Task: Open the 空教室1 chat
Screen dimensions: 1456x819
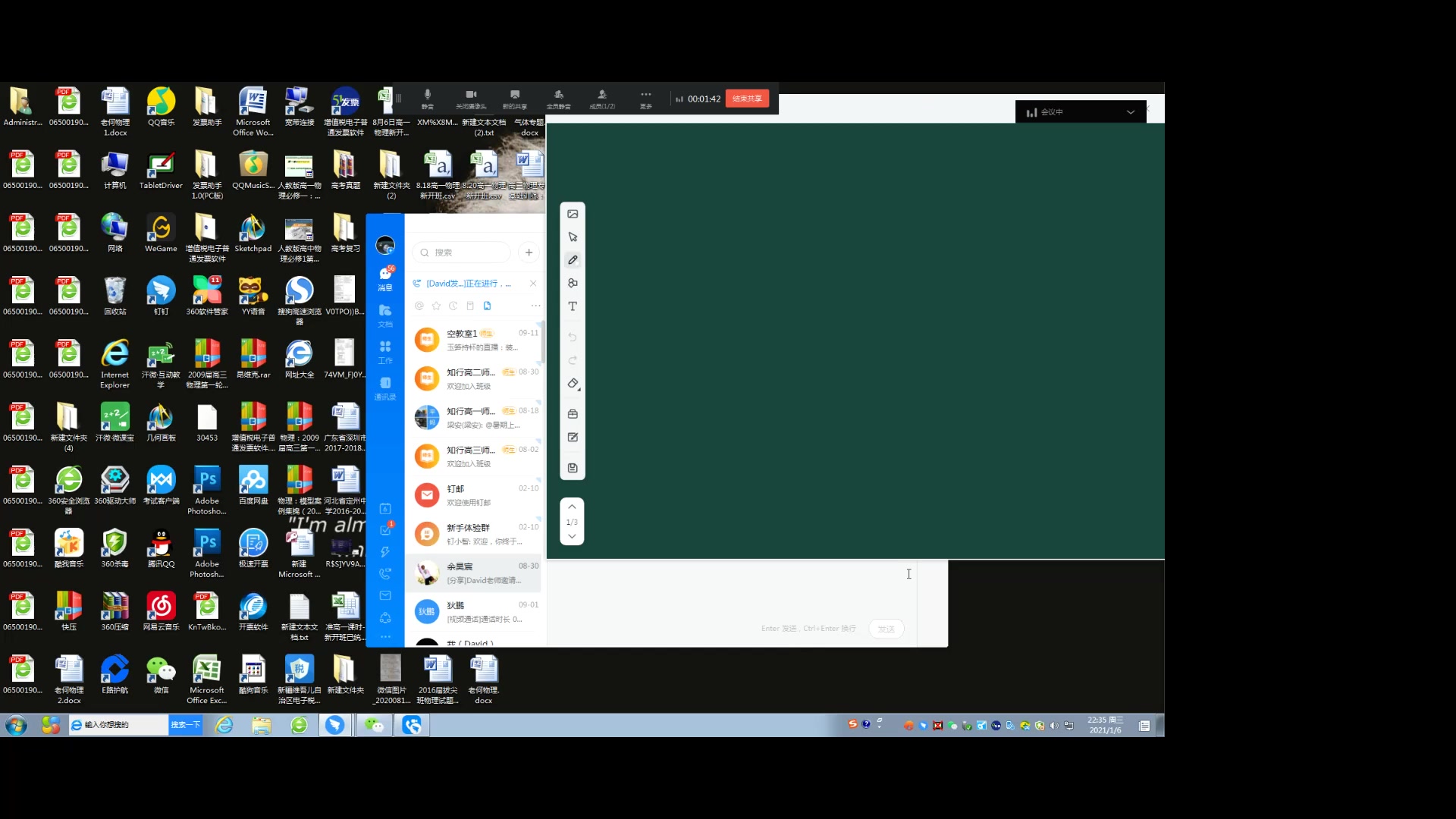Action: pos(475,340)
